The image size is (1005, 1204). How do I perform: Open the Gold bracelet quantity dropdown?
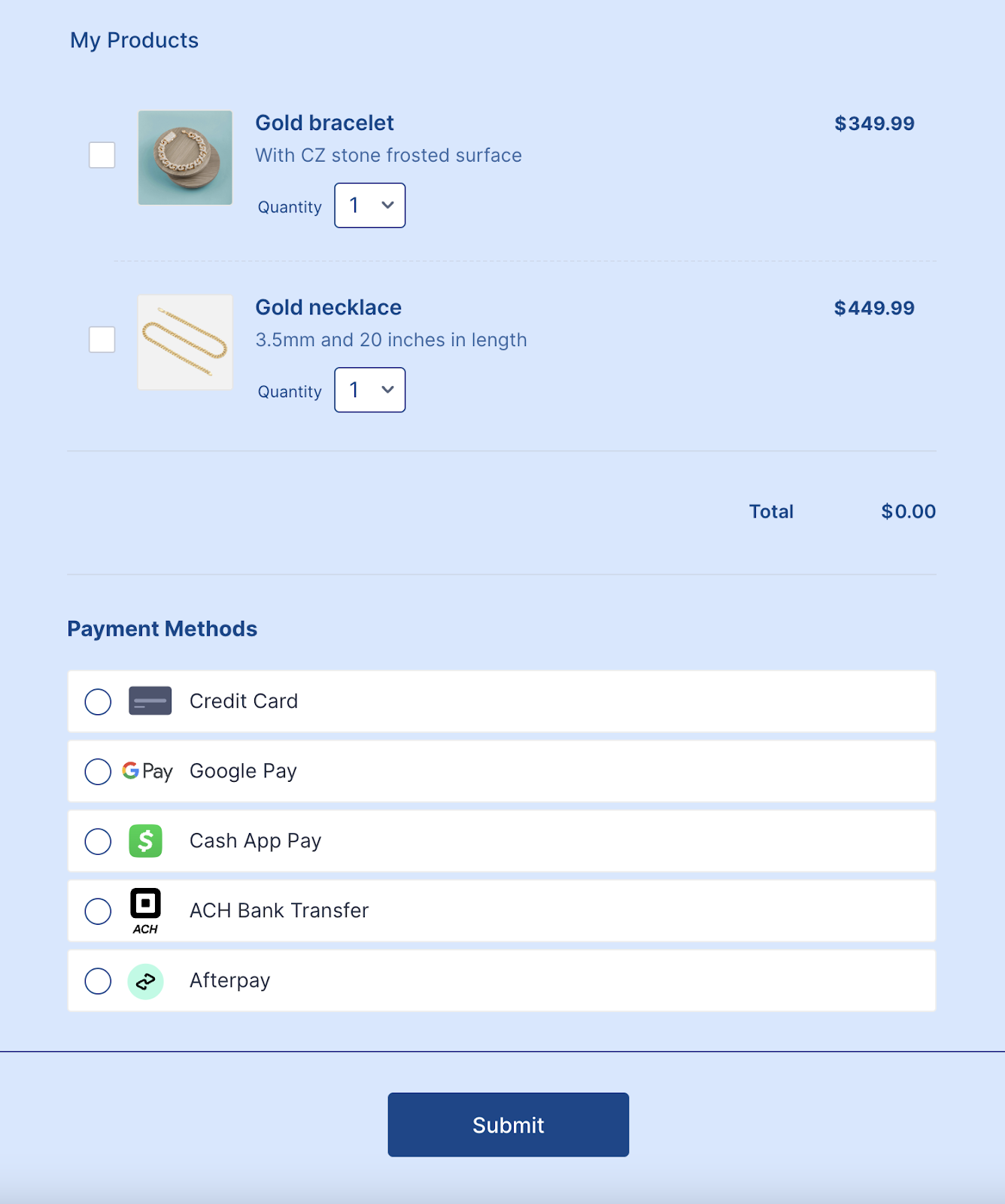tap(369, 205)
